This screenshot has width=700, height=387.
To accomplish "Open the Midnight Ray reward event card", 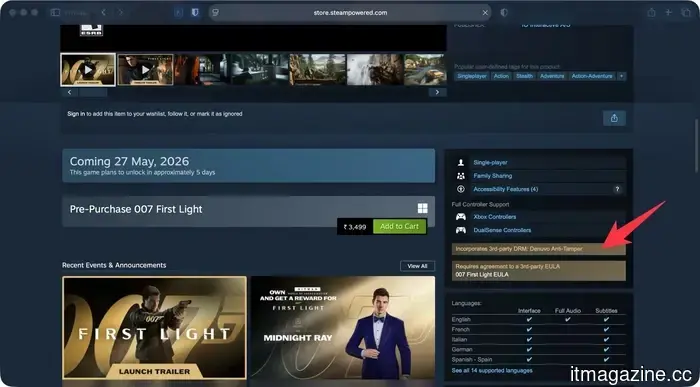I will [x=343, y=328].
